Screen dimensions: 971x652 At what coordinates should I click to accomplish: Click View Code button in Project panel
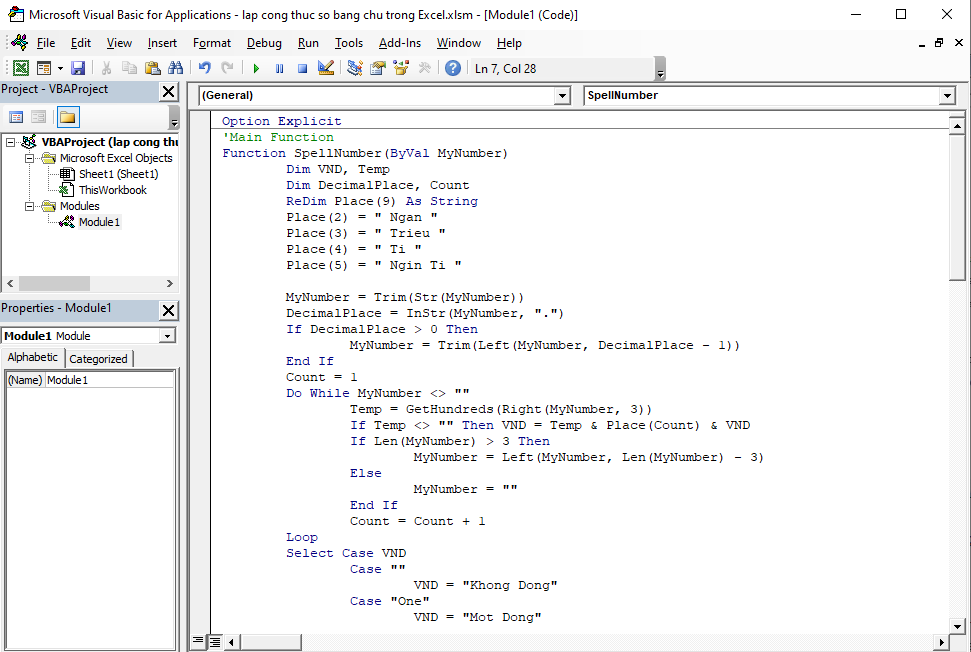[16, 117]
